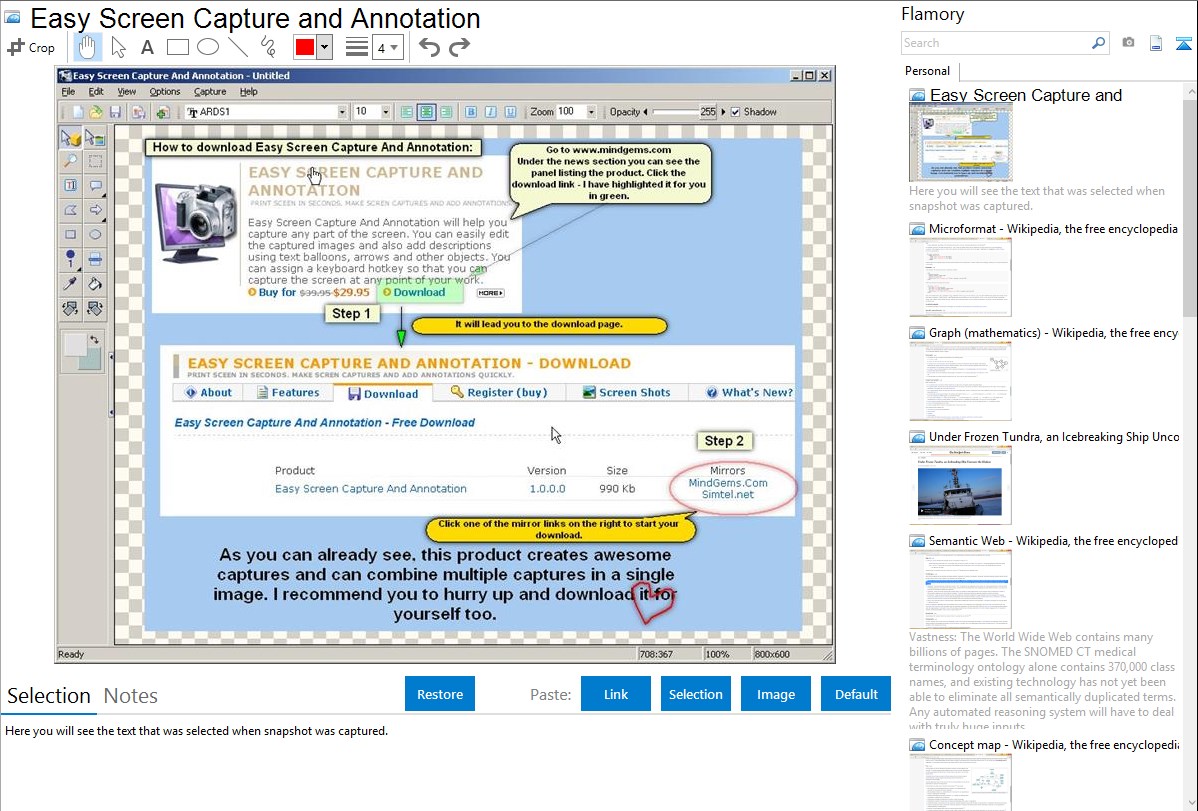Open the Under Frozen Tundra icebreaking ship thumbnail
This screenshot has width=1198, height=811.
click(x=960, y=485)
